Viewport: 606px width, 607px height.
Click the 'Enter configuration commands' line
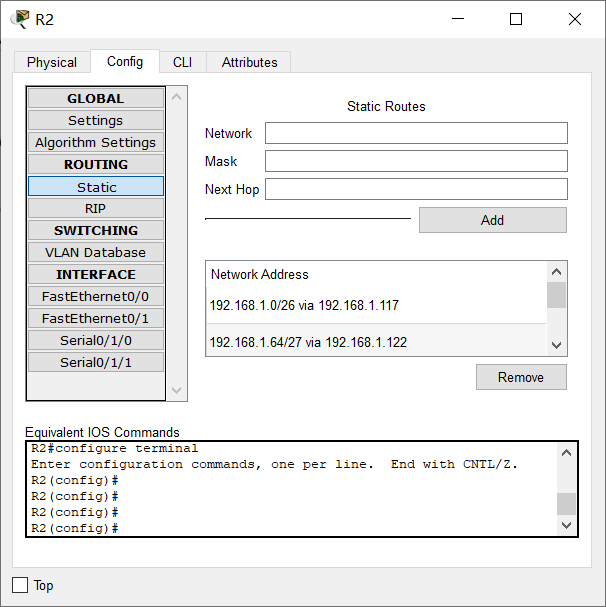pos(274,464)
